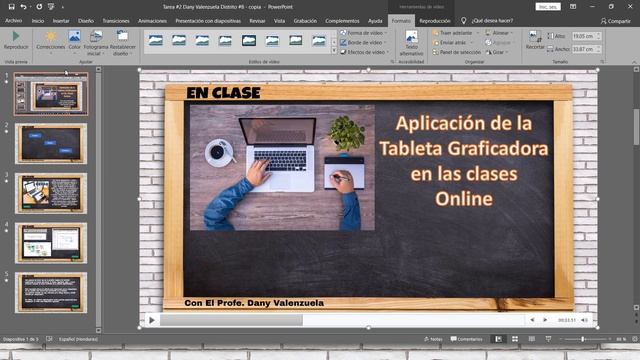This screenshot has height=360, width=640.
Task: Fit slide to current window icon
Action: pos(635,339)
